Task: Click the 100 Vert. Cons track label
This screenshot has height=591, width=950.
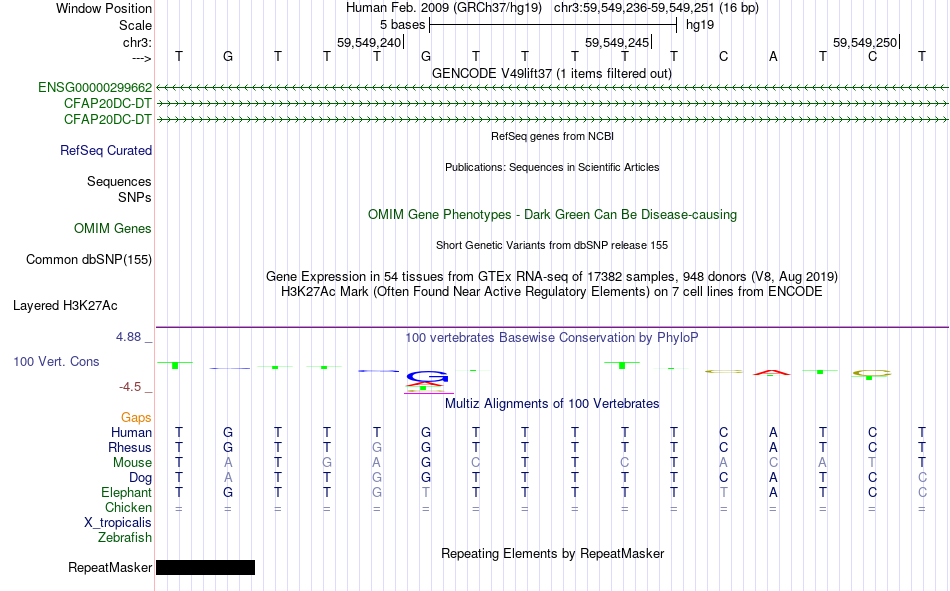Action: 56,361
